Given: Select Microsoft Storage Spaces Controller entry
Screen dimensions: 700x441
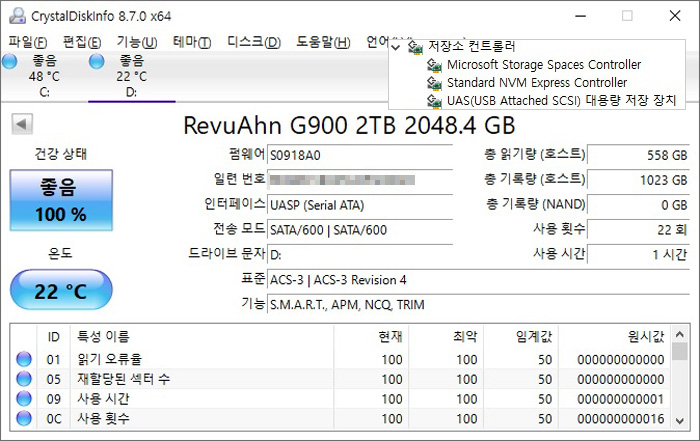Looking at the screenshot, I should click(544, 65).
